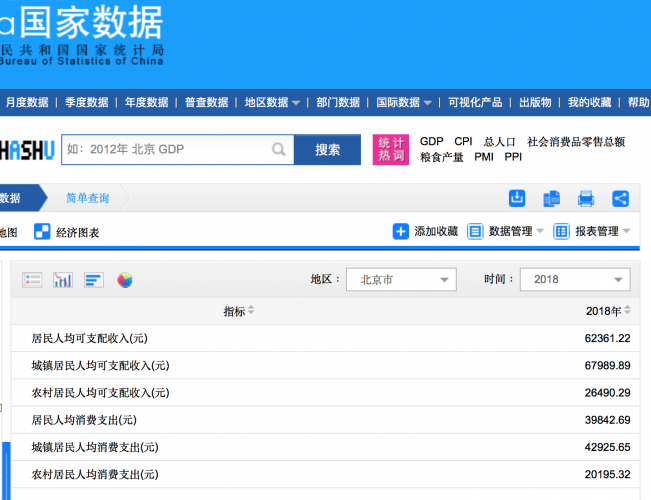Open the 地区 dropdown showing 北京市
Viewport: 651px width, 500px height.
[x=401, y=280]
